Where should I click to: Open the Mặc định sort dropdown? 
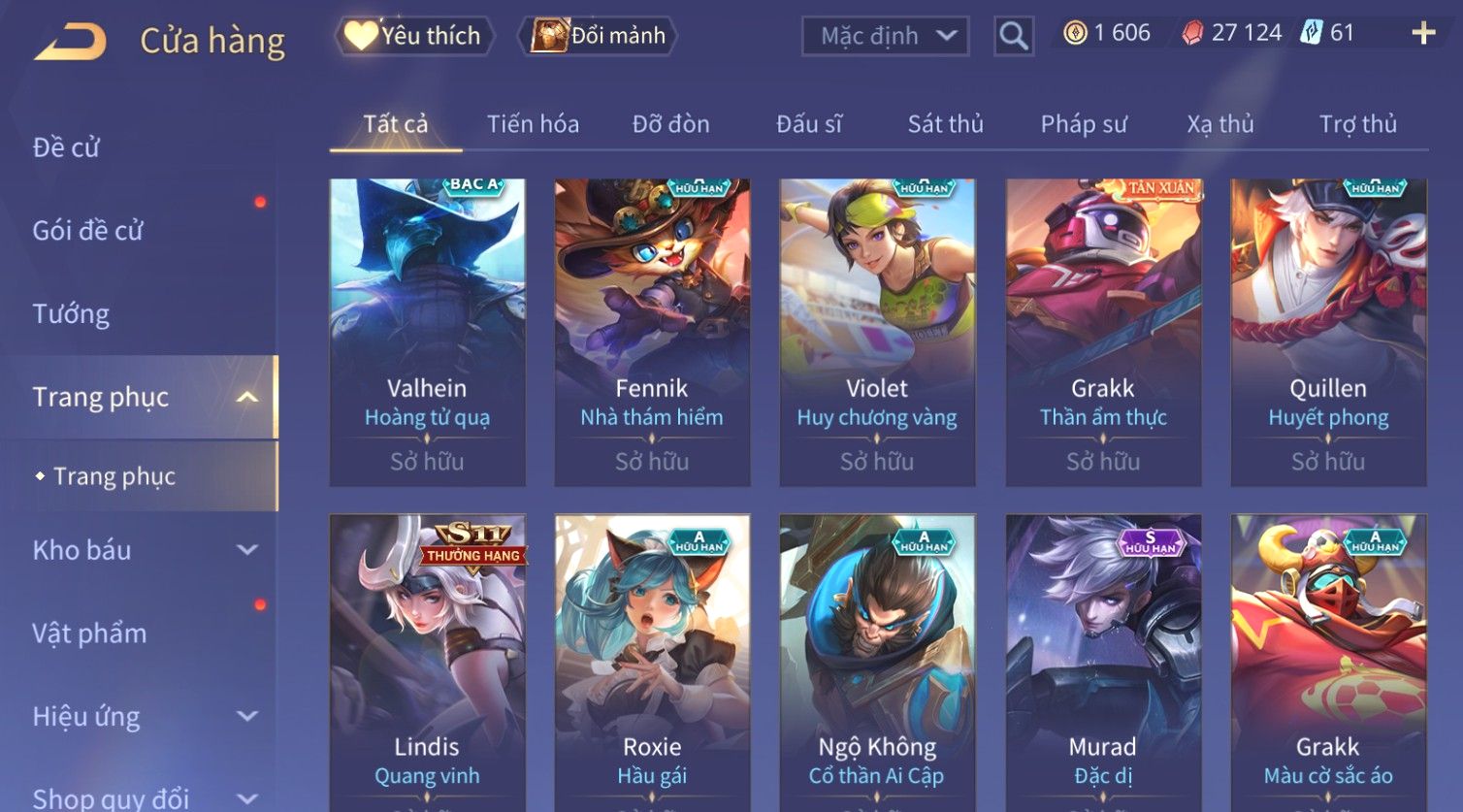click(x=886, y=37)
